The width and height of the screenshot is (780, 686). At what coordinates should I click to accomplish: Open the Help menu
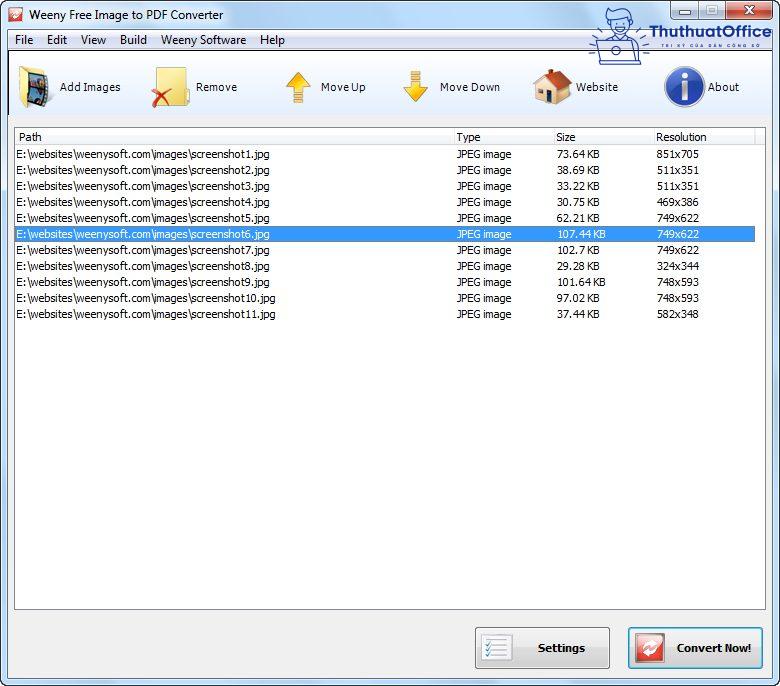click(272, 40)
